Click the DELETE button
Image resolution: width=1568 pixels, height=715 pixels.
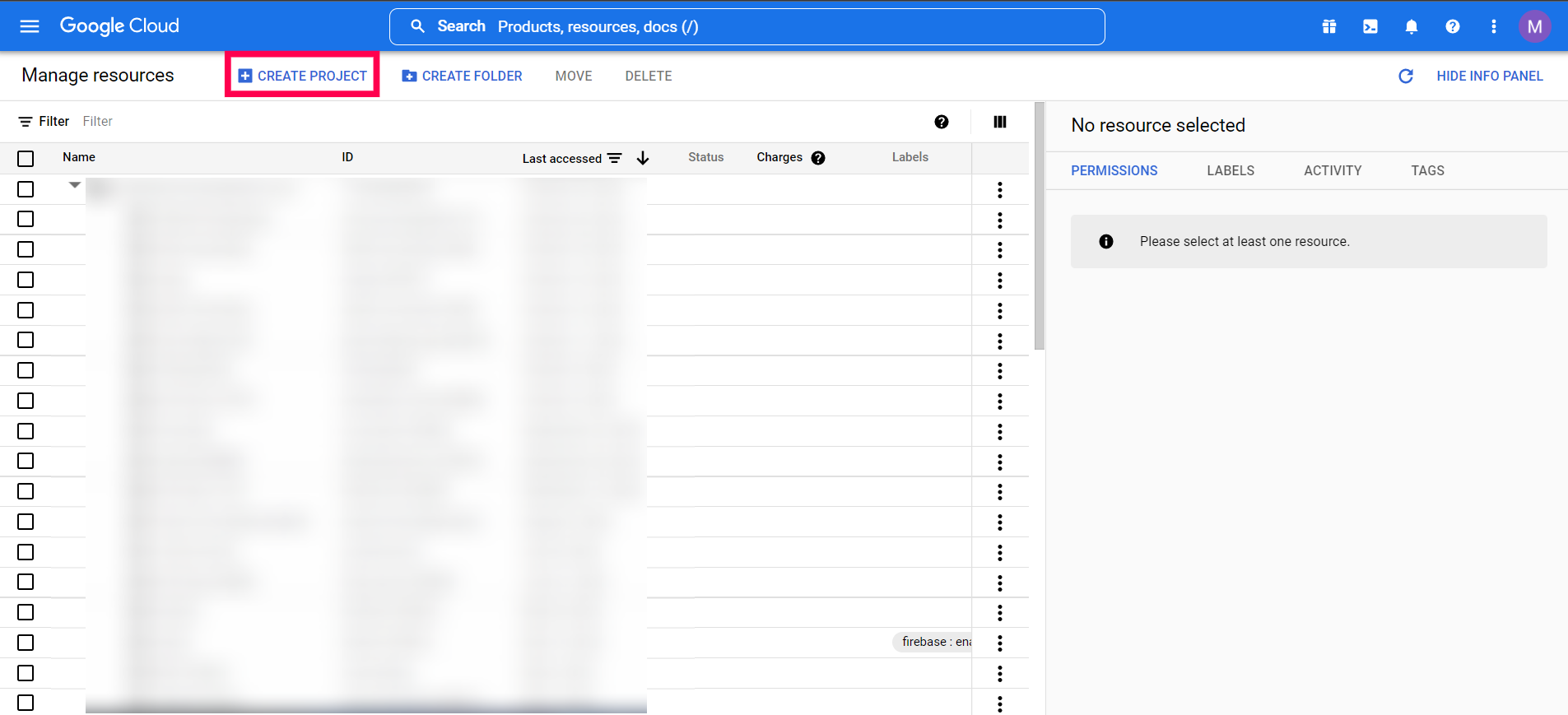point(649,76)
